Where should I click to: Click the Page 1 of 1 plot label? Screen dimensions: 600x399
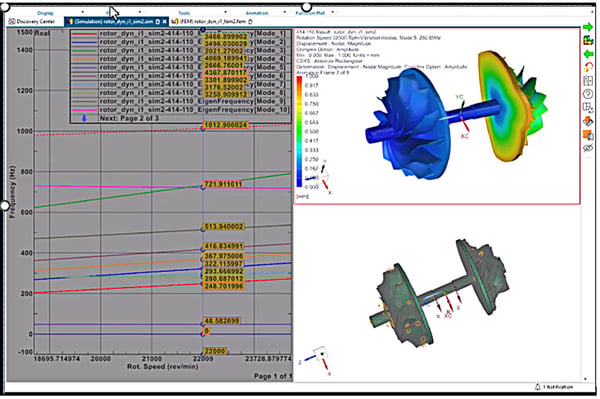pyautogui.click(x=273, y=376)
